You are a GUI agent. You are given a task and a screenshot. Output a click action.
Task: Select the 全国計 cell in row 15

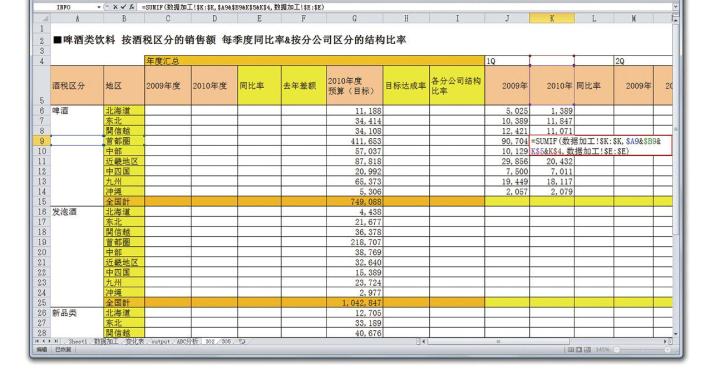(124, 202)
